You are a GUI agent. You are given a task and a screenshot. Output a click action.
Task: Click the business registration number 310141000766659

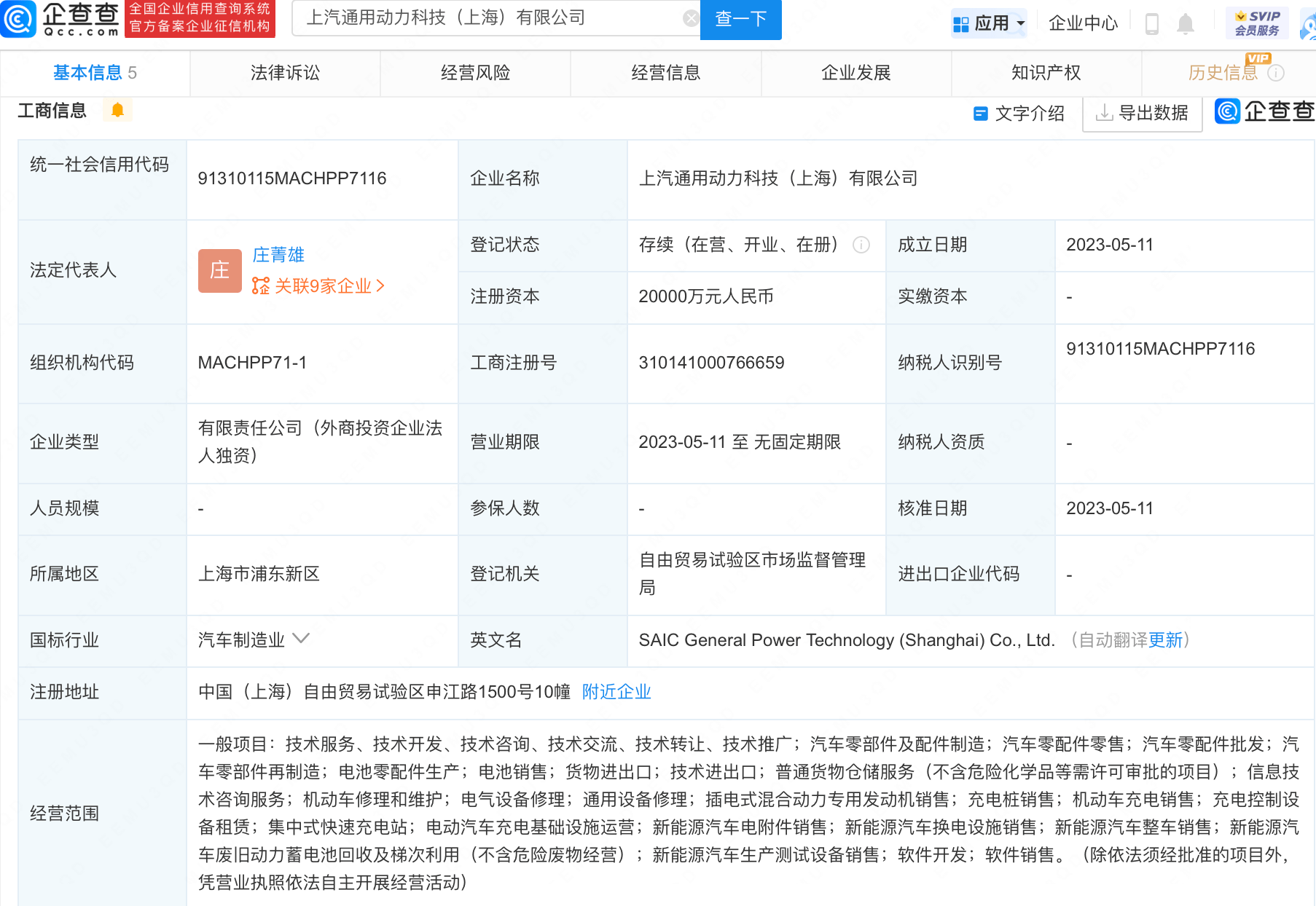[711, 363]
